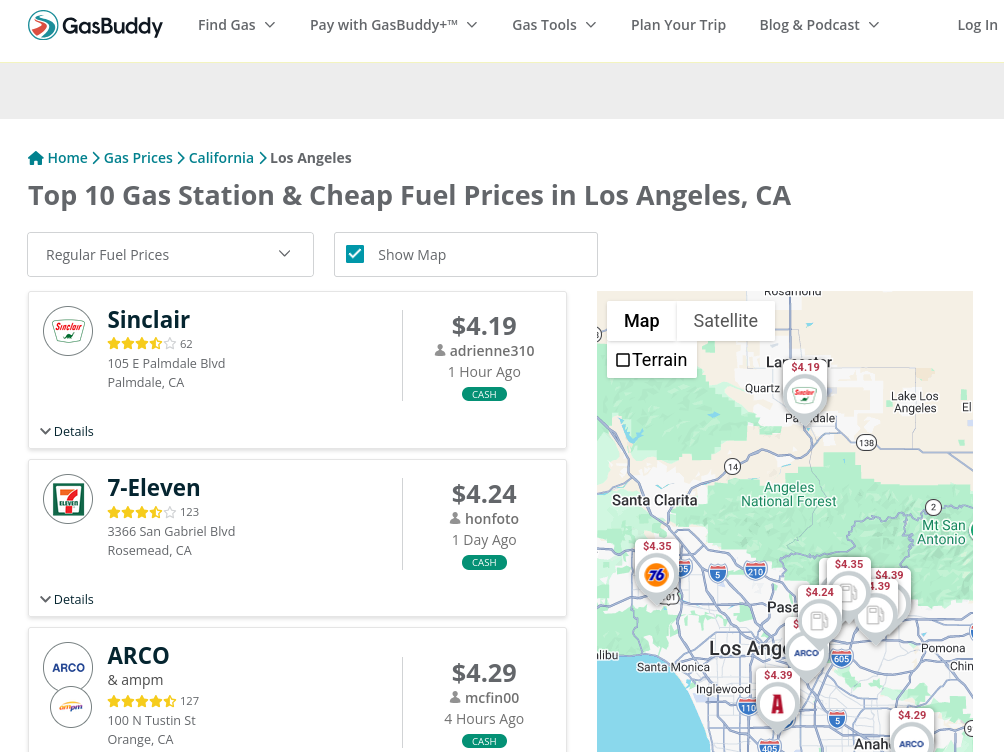Image resolution: width=1004 pixels, height=752 pixels.
Task: Click the GasBuddy logo icon
Action: [x=43, y=25]
